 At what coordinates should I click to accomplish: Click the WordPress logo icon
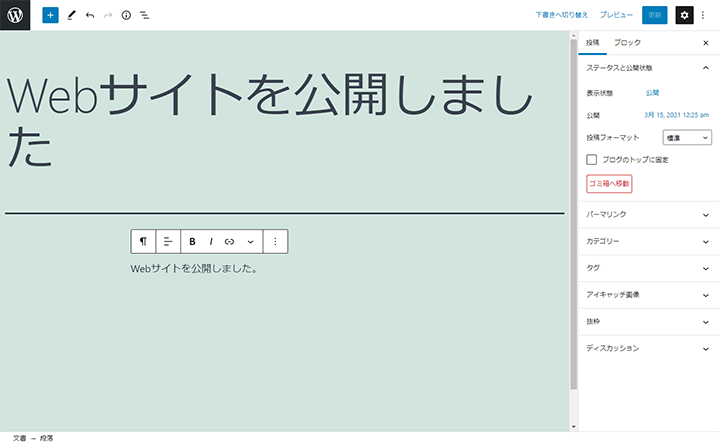(15, 15)
